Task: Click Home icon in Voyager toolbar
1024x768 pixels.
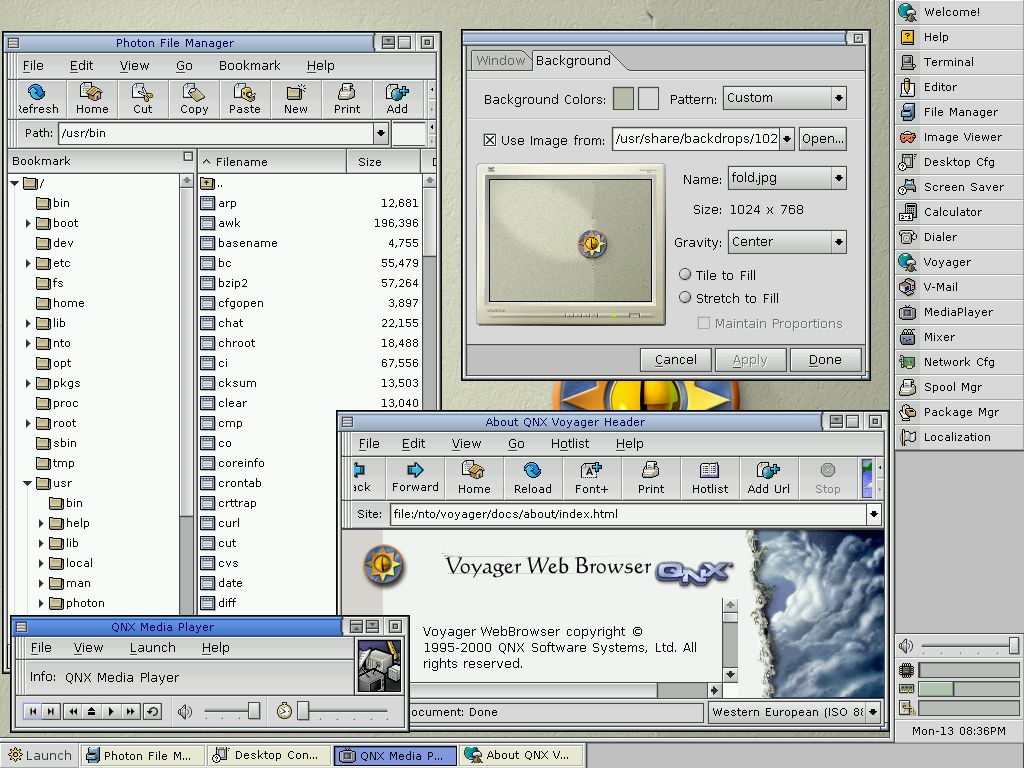Action: [474, 478]
